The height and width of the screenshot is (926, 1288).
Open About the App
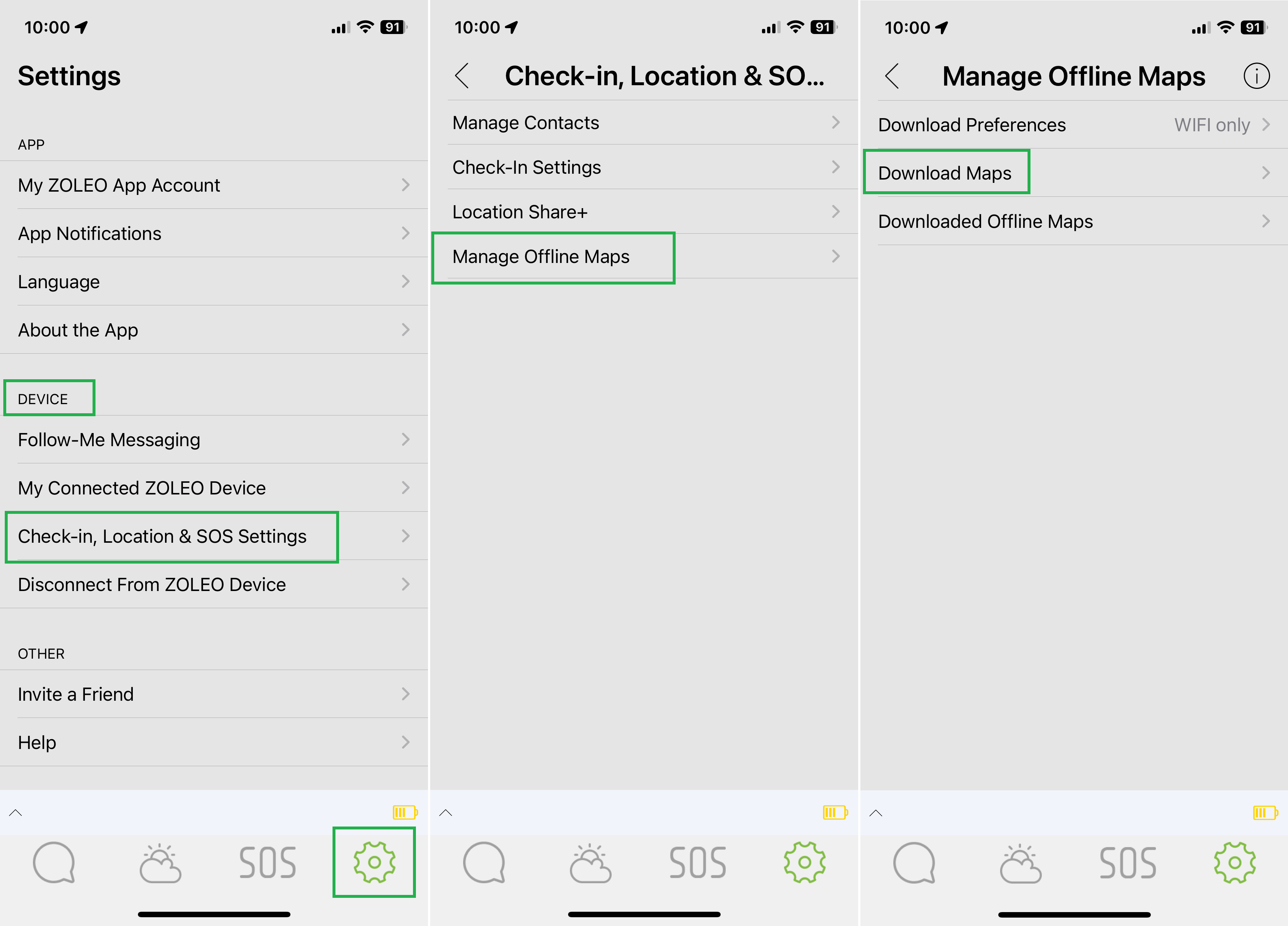pos(214,330)
